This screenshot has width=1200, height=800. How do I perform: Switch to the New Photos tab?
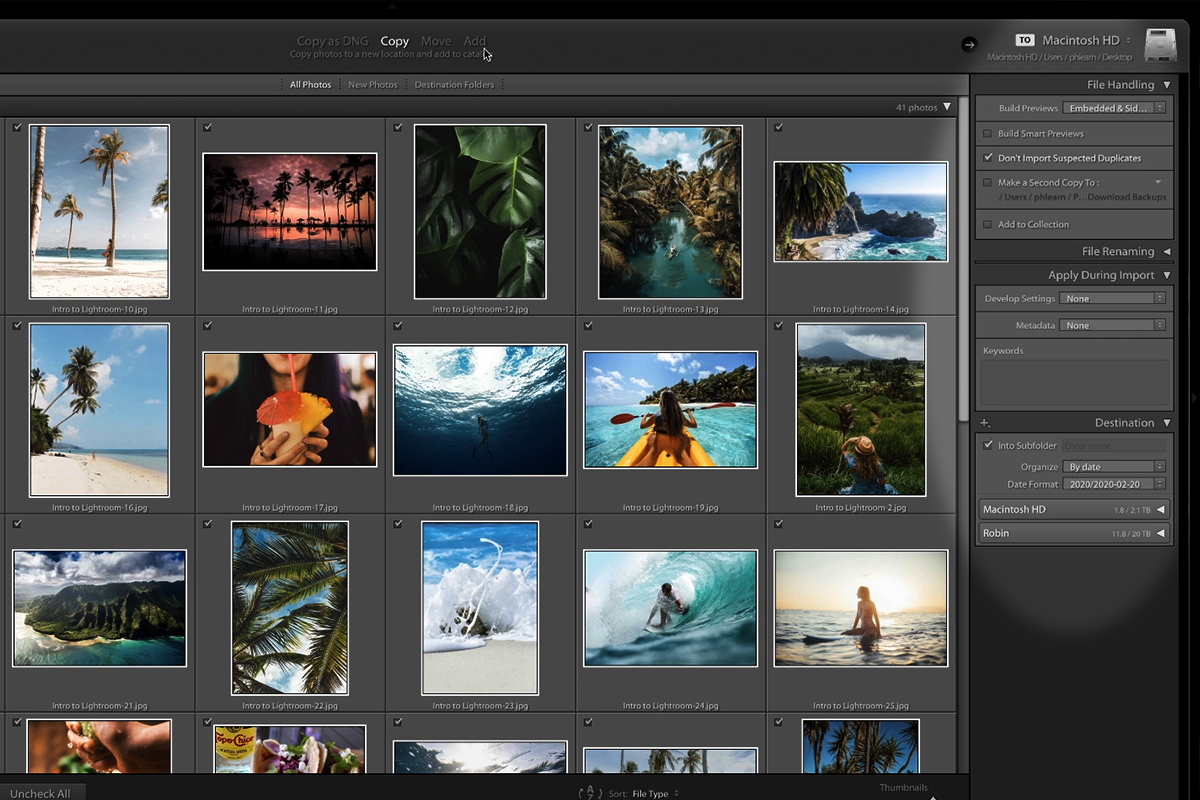coord(372,85)
